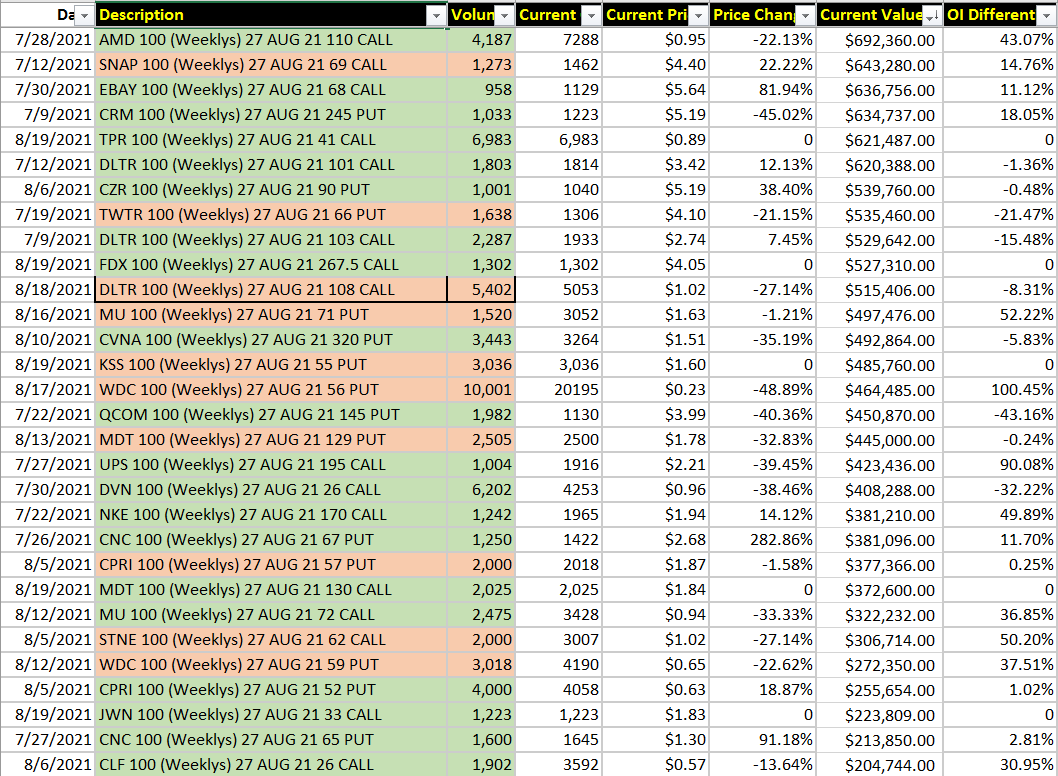Viewport: 1058px width, 776px height.
Task: Select cell CPRI 100 (Weeklys) 27 AUG 21 52 PUT
Action: click(271, 689)
